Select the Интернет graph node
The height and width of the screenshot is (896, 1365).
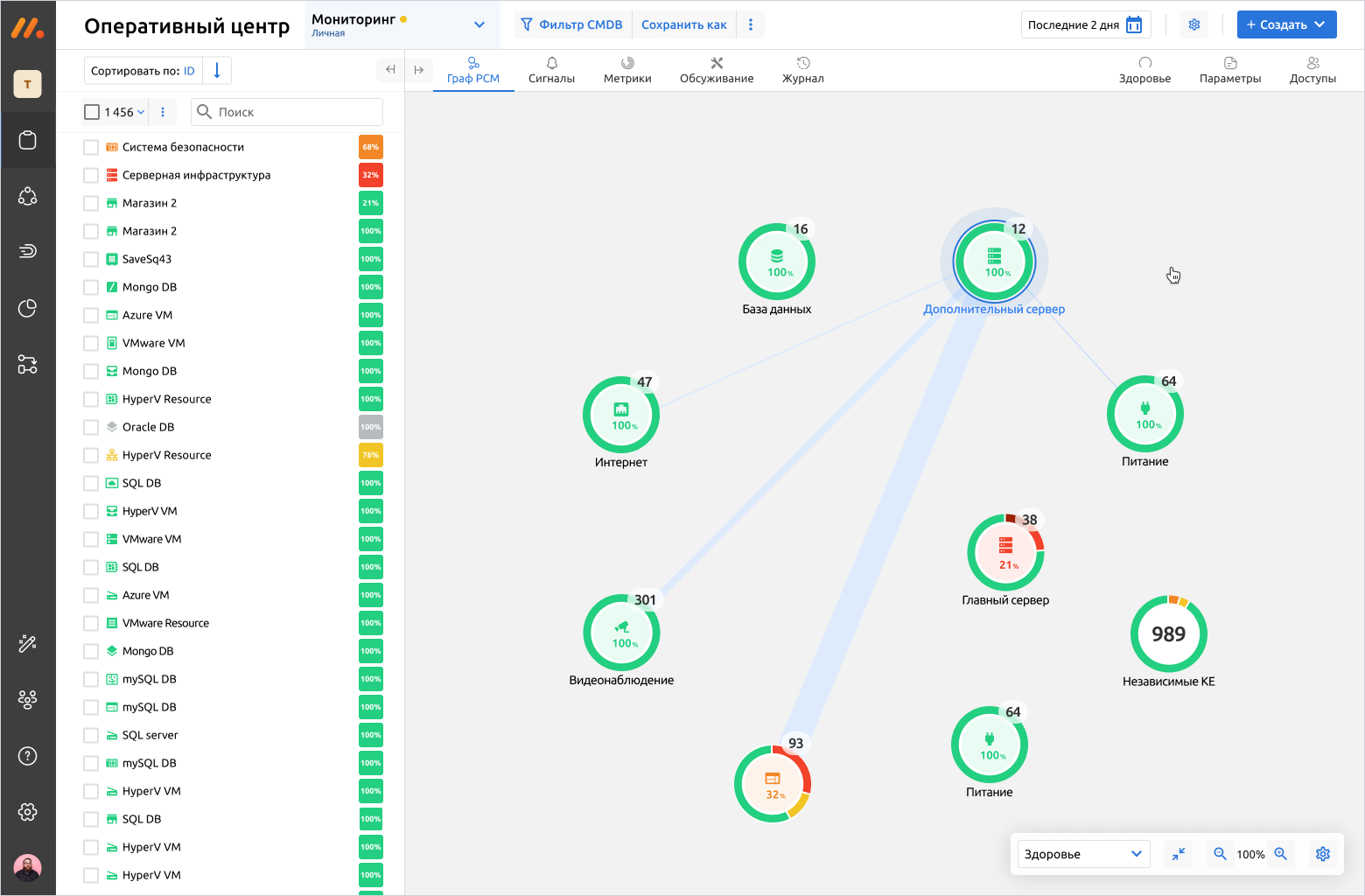(x=621, y=415)
